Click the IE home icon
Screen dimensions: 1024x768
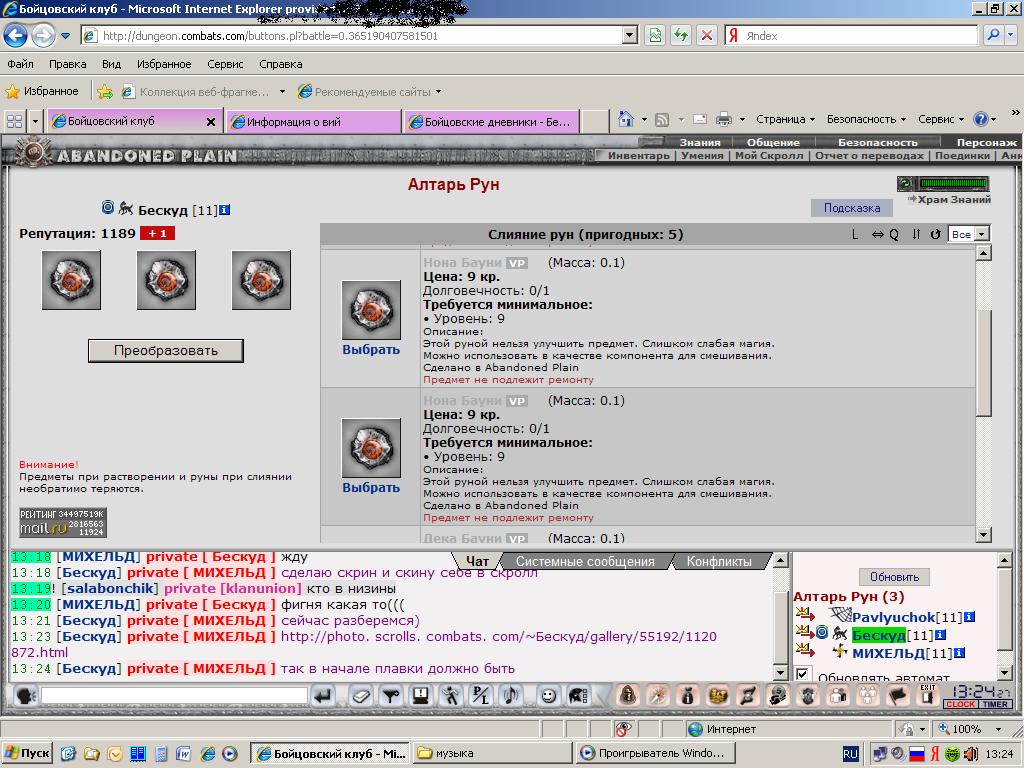point(626,119)
